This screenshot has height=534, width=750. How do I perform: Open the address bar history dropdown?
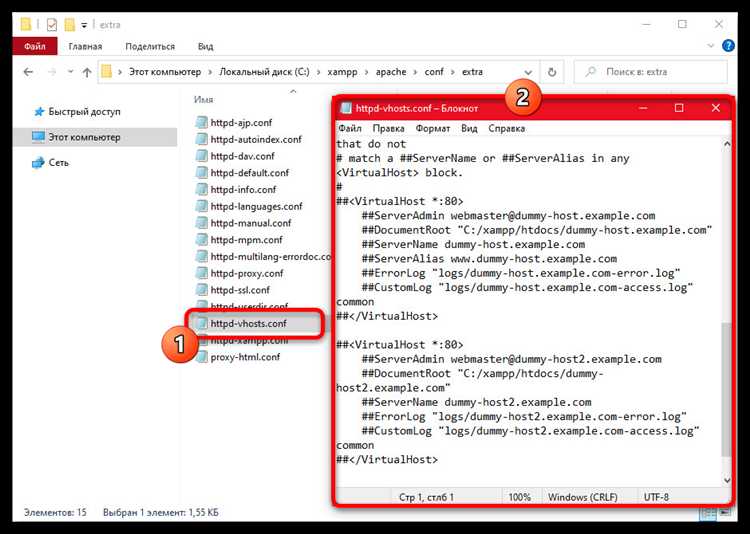[x=528, y=72]
